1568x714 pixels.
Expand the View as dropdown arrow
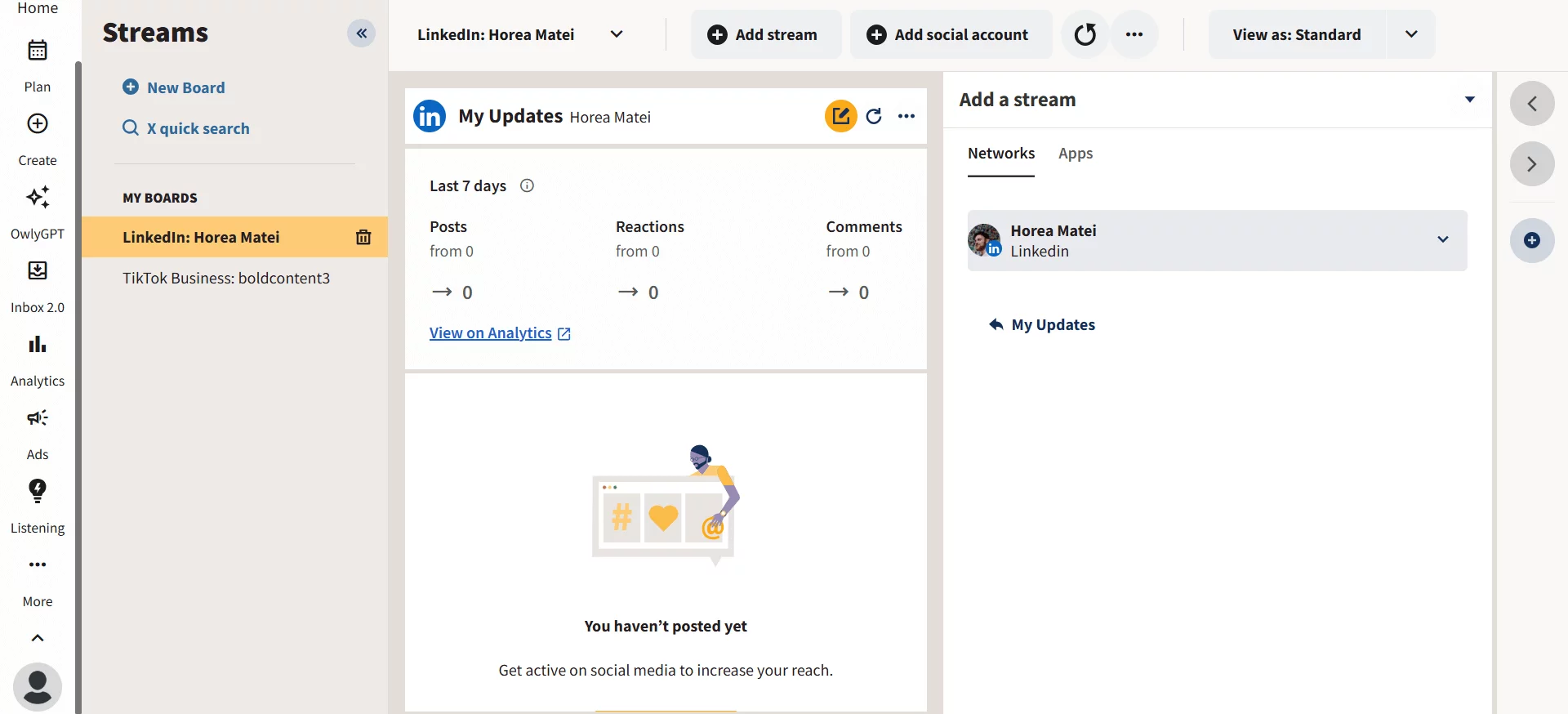point(1411,34)
